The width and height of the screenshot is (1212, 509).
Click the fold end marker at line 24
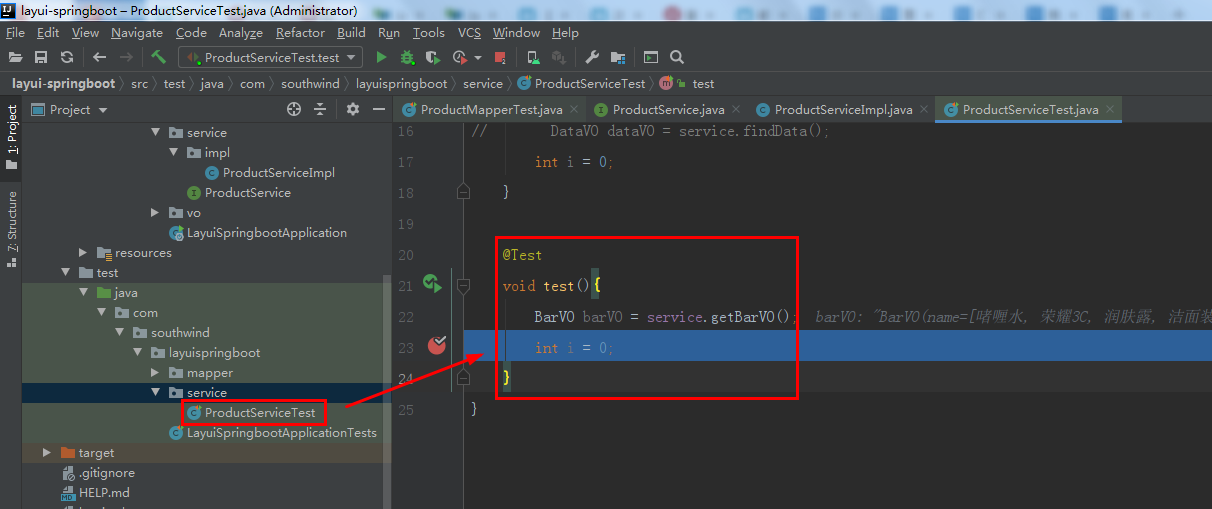coord(463,378)
